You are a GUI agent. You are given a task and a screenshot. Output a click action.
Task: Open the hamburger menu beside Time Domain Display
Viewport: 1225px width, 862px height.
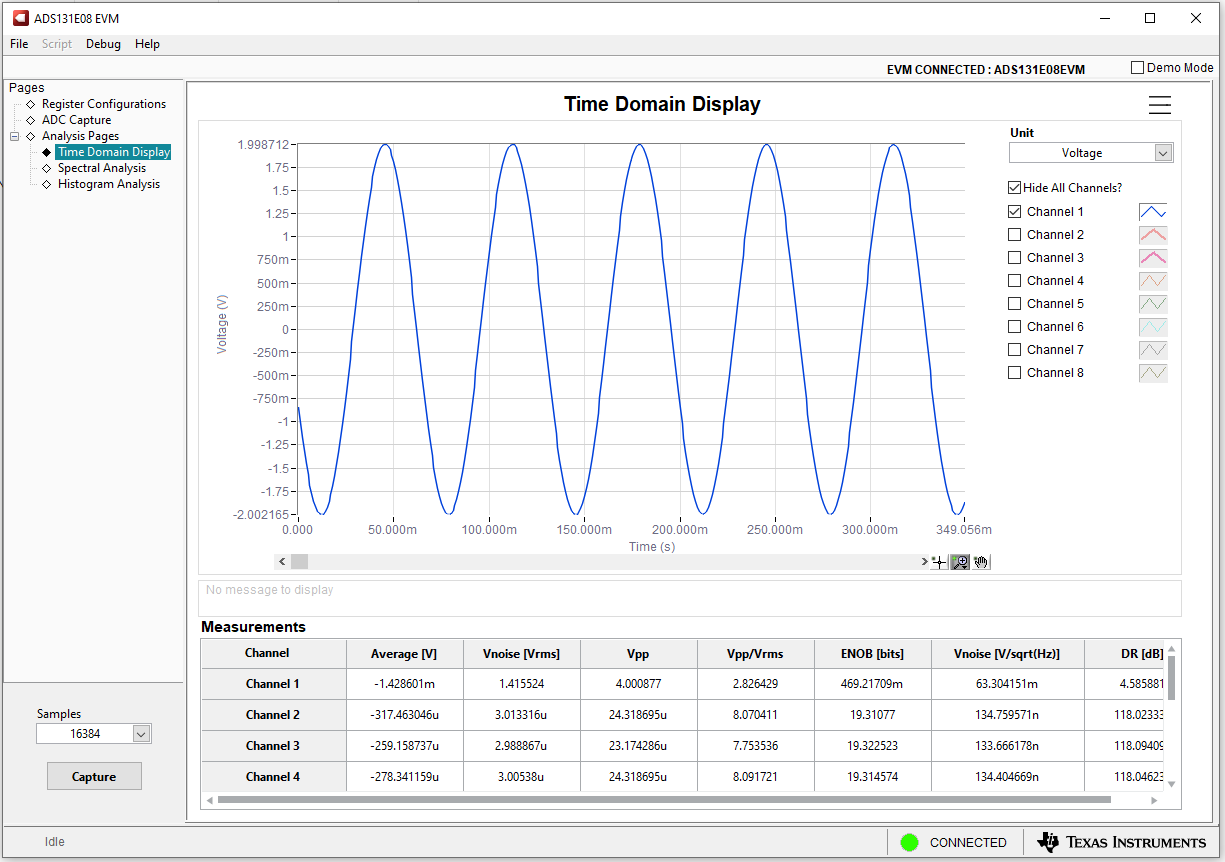tap(1159, 105)
